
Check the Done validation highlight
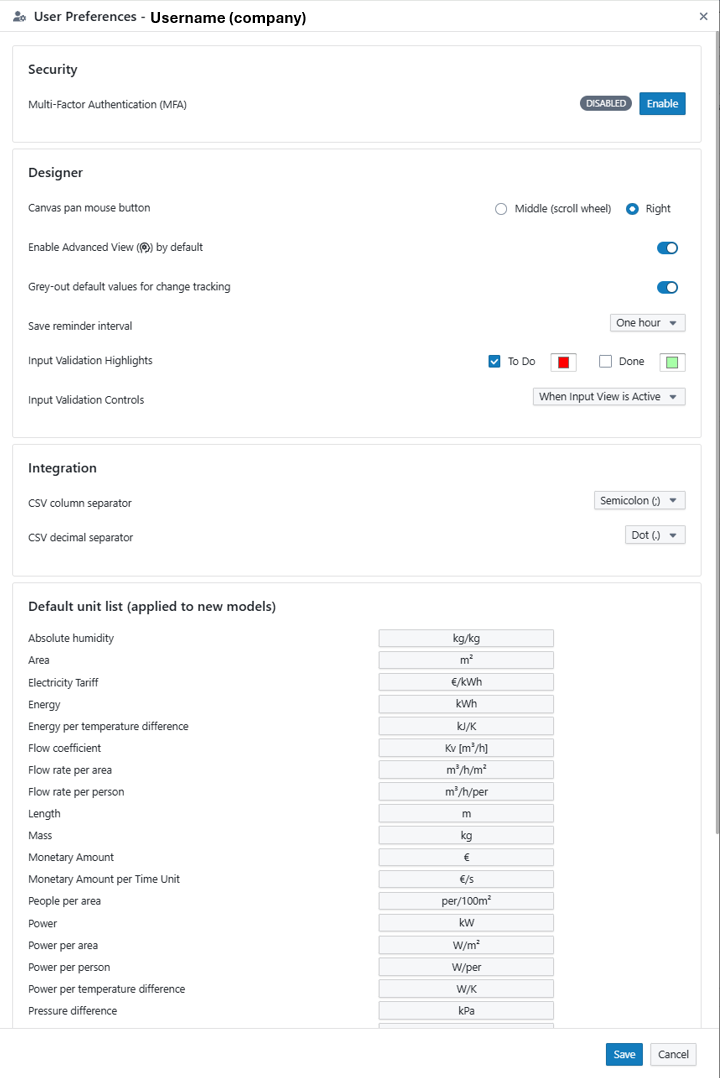point(605,362)
